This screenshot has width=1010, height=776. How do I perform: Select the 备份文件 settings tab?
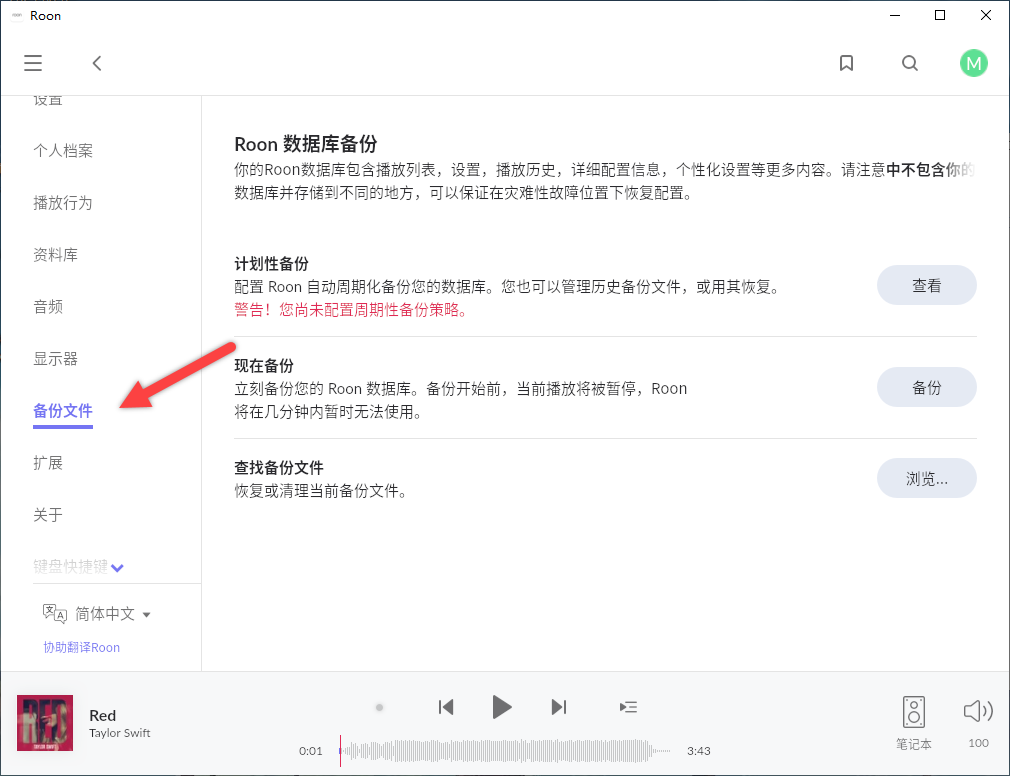point(63,411)
